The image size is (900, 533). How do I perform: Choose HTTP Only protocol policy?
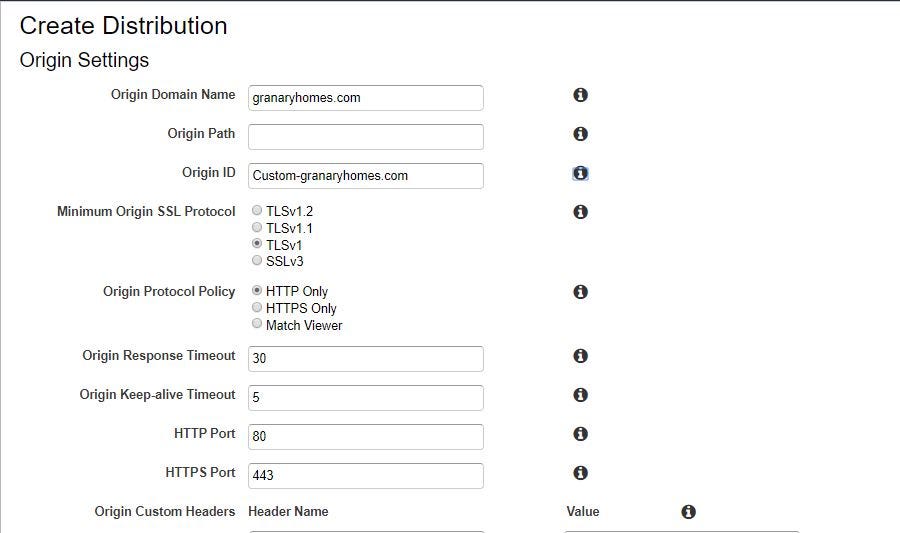[257, 291]
